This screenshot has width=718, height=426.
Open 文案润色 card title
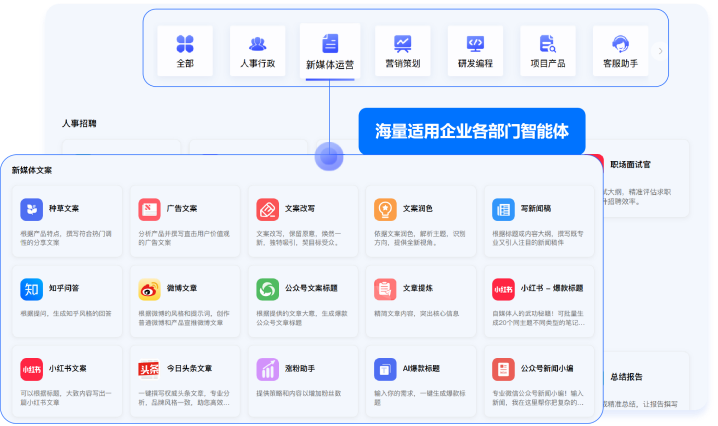pyautogui.click(x=418, y=208)
